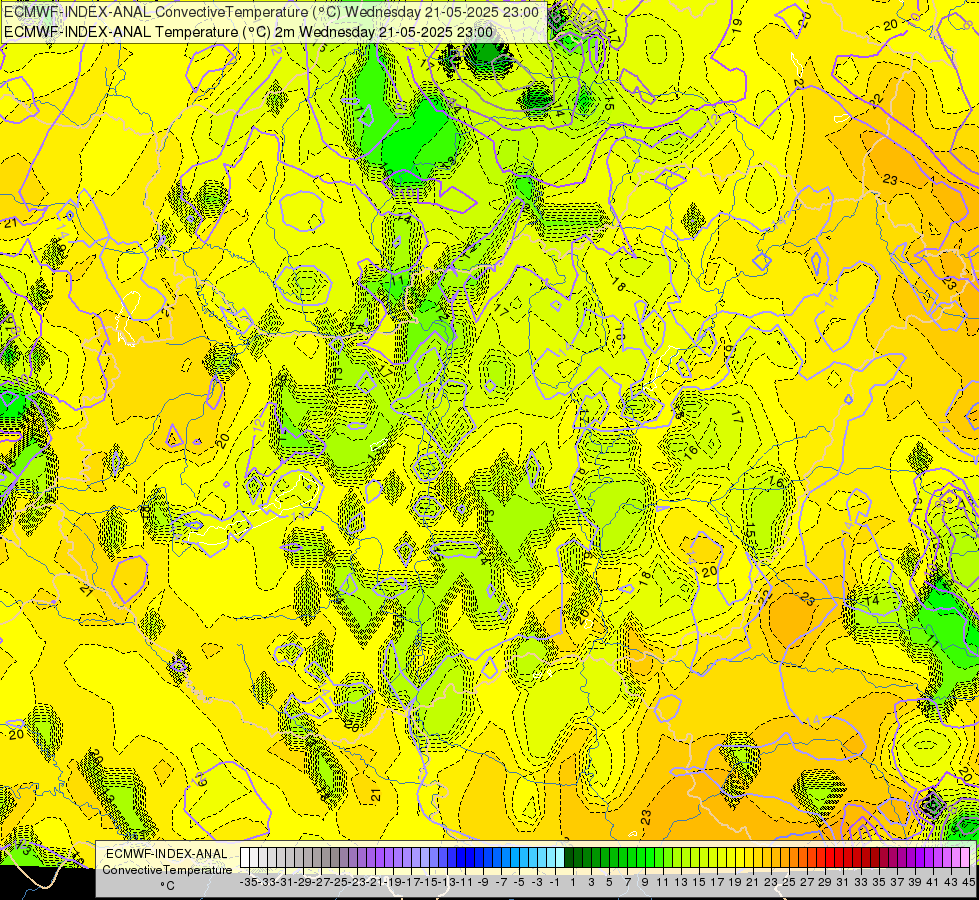Click the 9 legend scale label
The height and width of the screenshot is (900, 979).
(x=645, y=883)
